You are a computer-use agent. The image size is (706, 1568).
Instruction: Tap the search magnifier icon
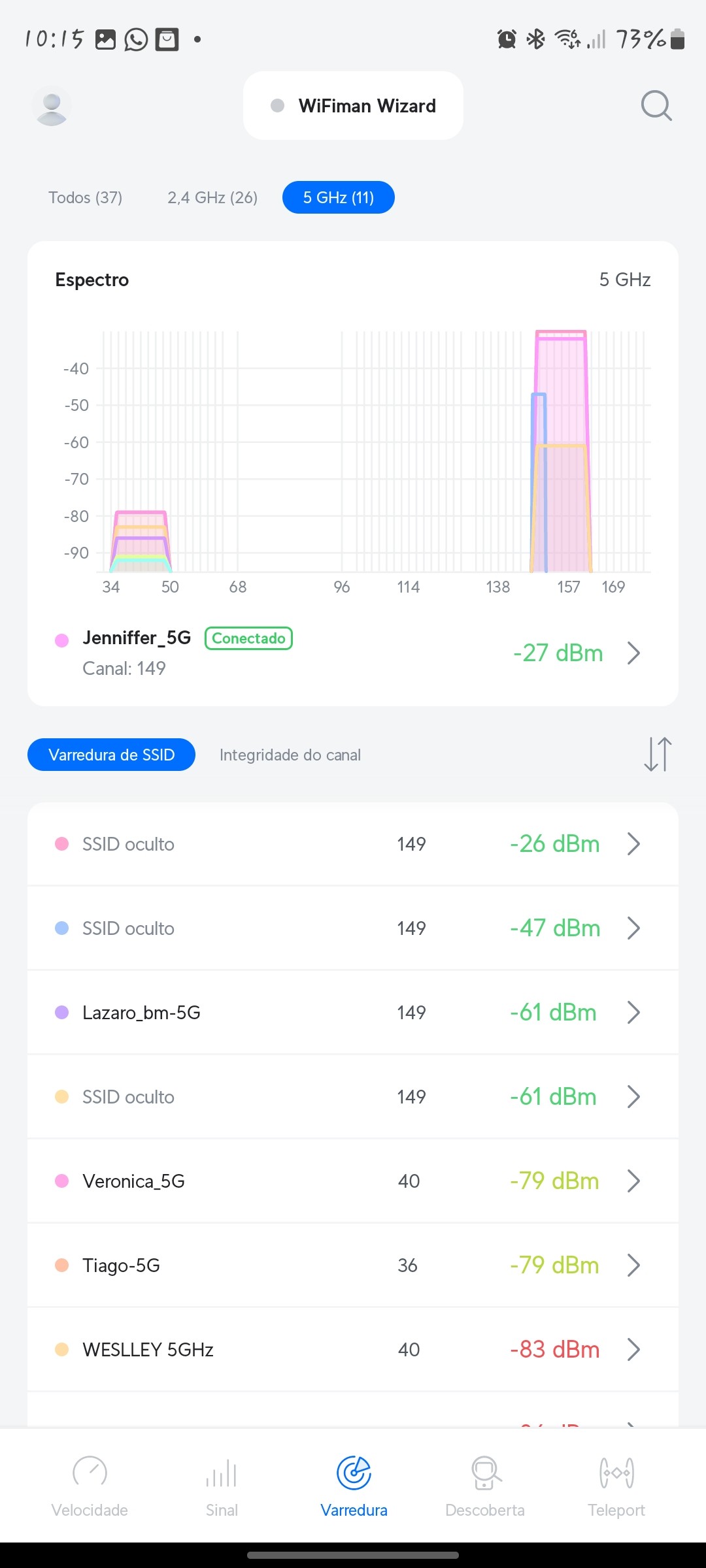pyautogui.click(x=656, y=106)
